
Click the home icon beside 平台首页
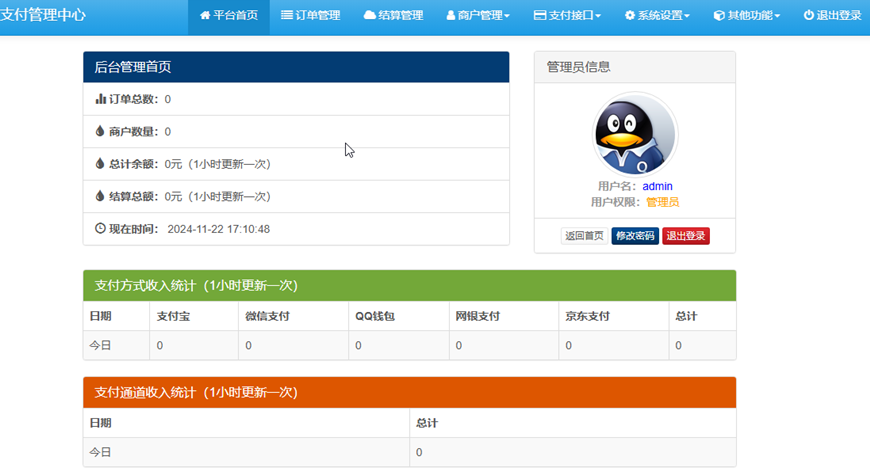point(205,15)
